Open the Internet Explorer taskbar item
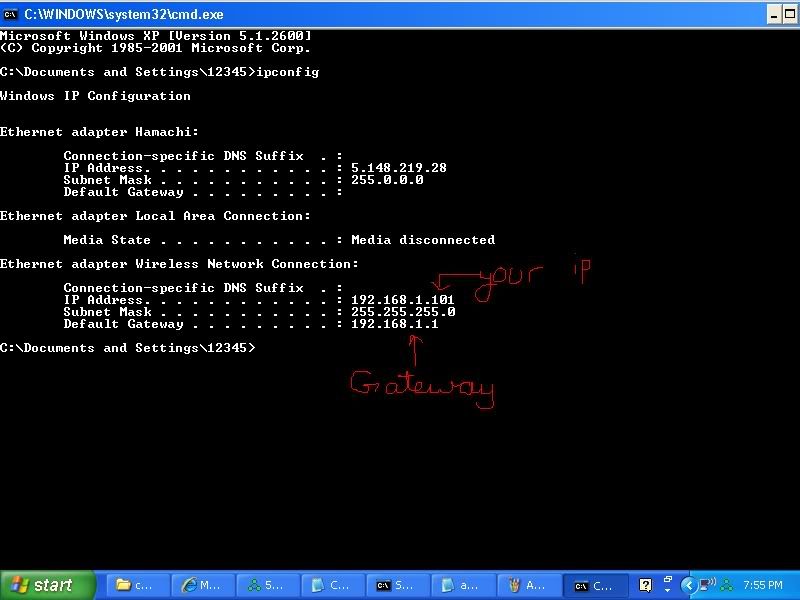Viewport: 800px width, 600px height. click(x=201, y=586)
